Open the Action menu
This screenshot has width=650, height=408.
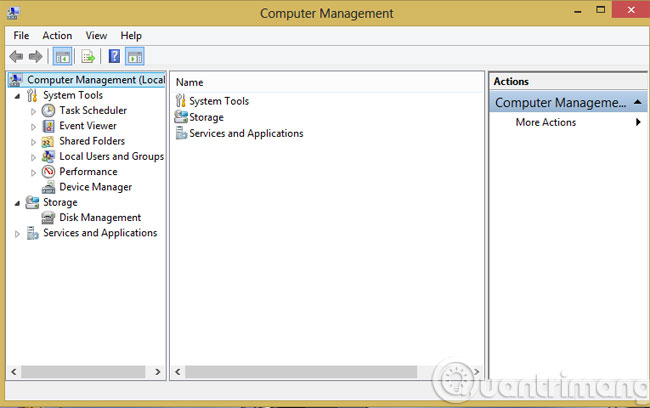[57, 36]
